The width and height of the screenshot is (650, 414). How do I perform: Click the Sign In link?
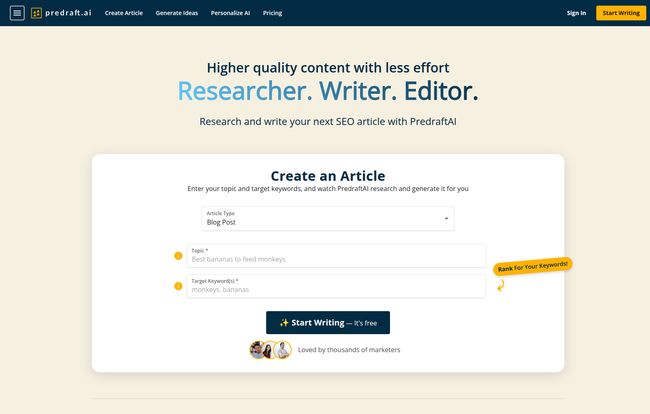click(576, 13)
